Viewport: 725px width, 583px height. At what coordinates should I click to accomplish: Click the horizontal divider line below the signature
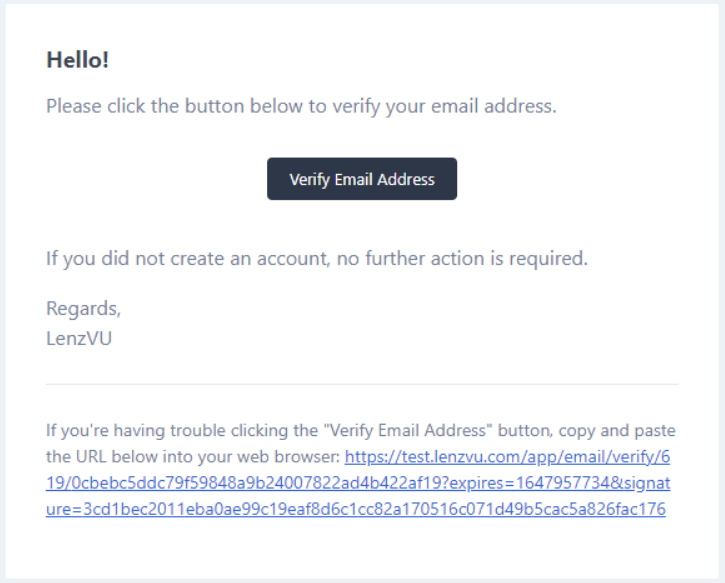coord(361,384)
